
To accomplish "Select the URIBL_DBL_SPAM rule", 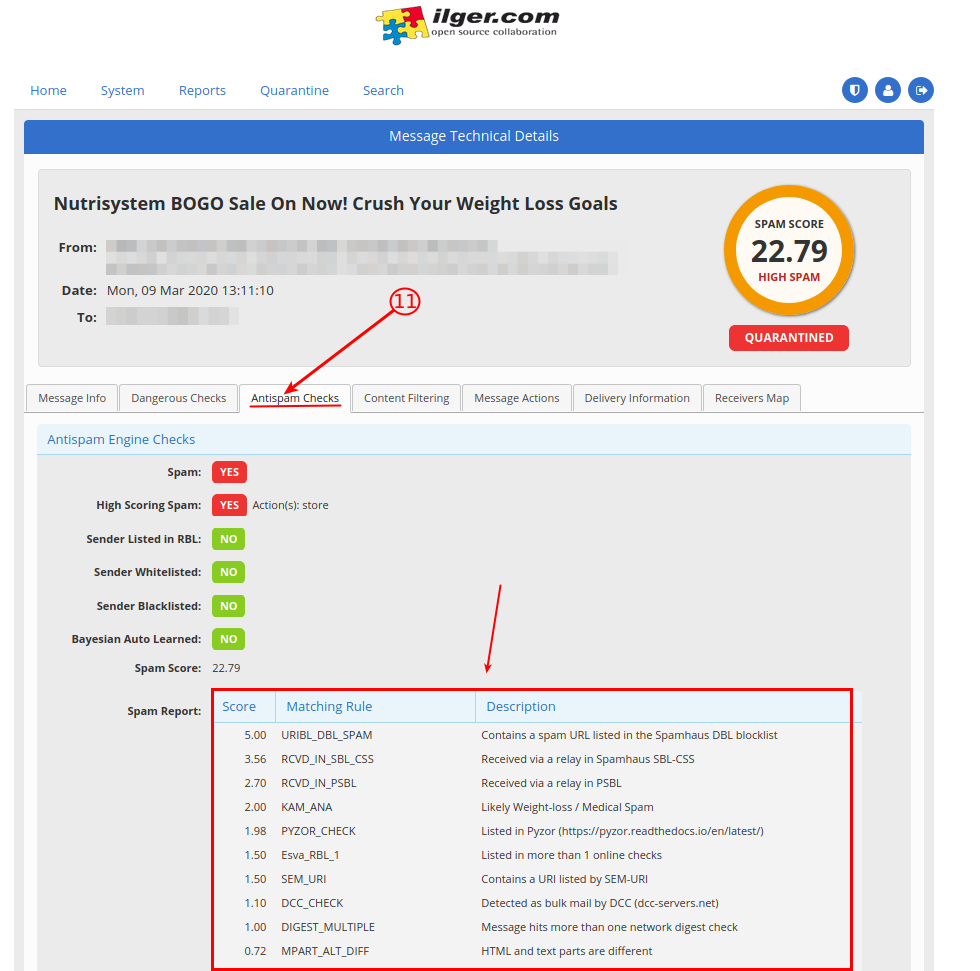I will pos(326,735).
